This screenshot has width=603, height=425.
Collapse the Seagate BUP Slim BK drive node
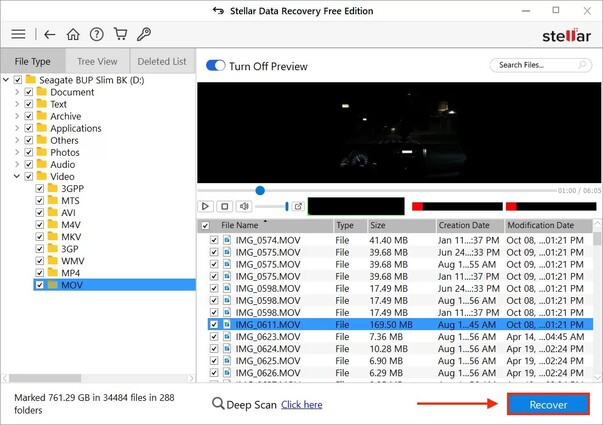pos(6,80)
